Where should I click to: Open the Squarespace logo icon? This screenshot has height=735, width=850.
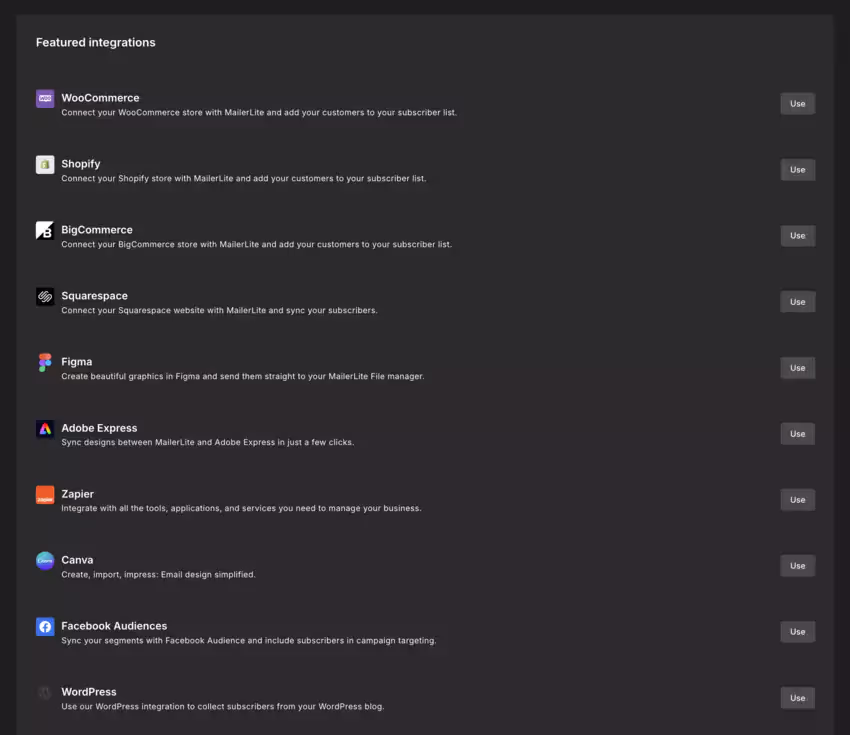click(x=45, y=296)
